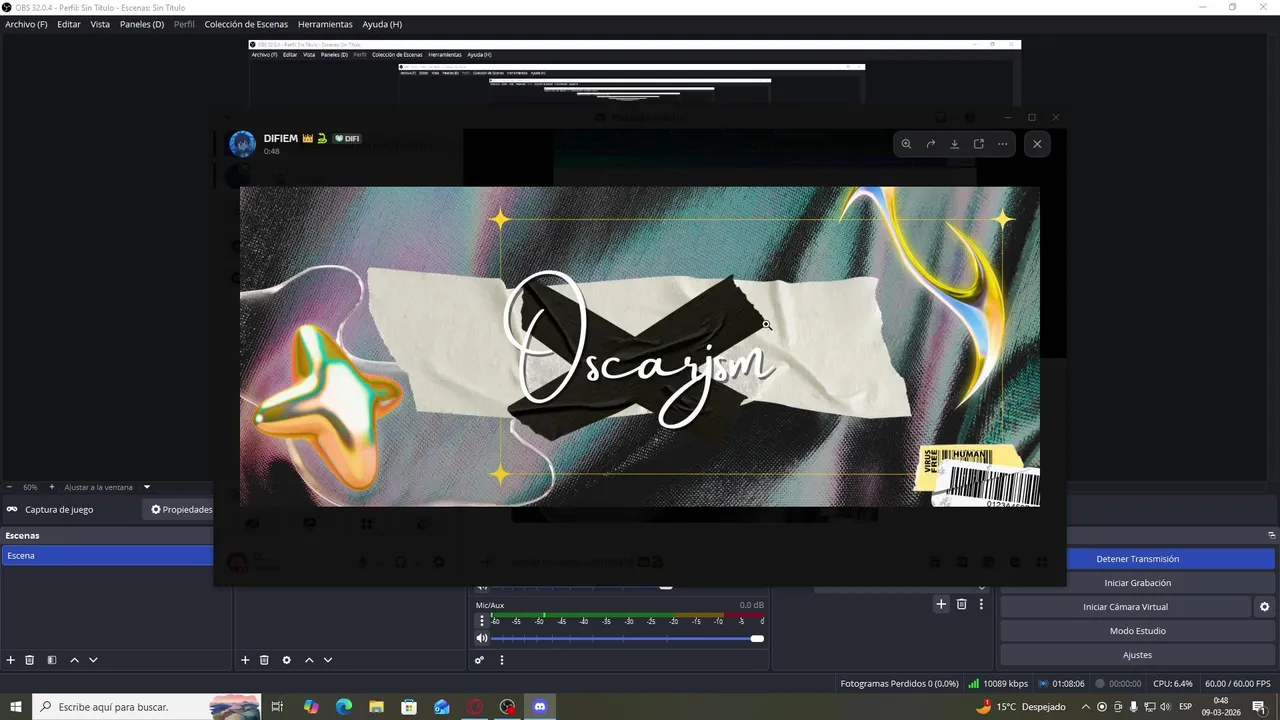1280x720 pixels.
Task: Move the source up
Action: (x=309, y=660)
